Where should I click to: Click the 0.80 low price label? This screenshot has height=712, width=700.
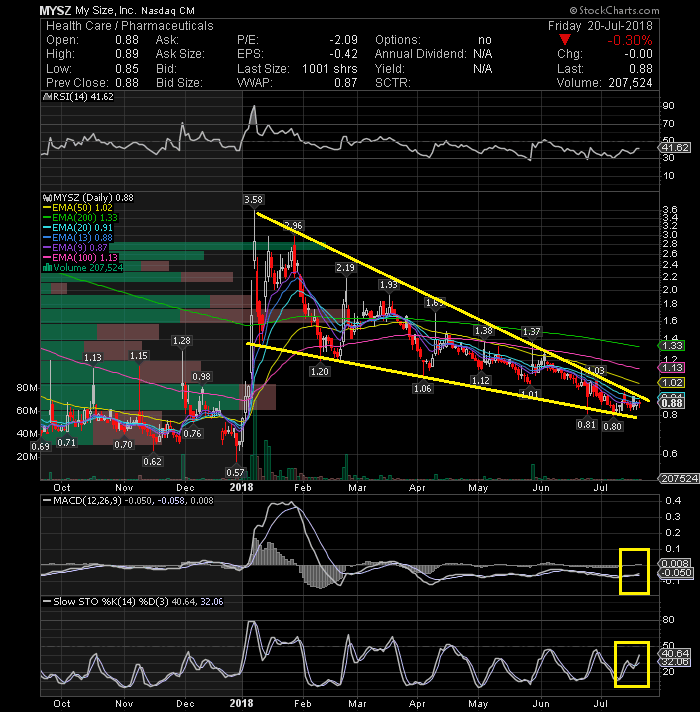coord(612,426)
